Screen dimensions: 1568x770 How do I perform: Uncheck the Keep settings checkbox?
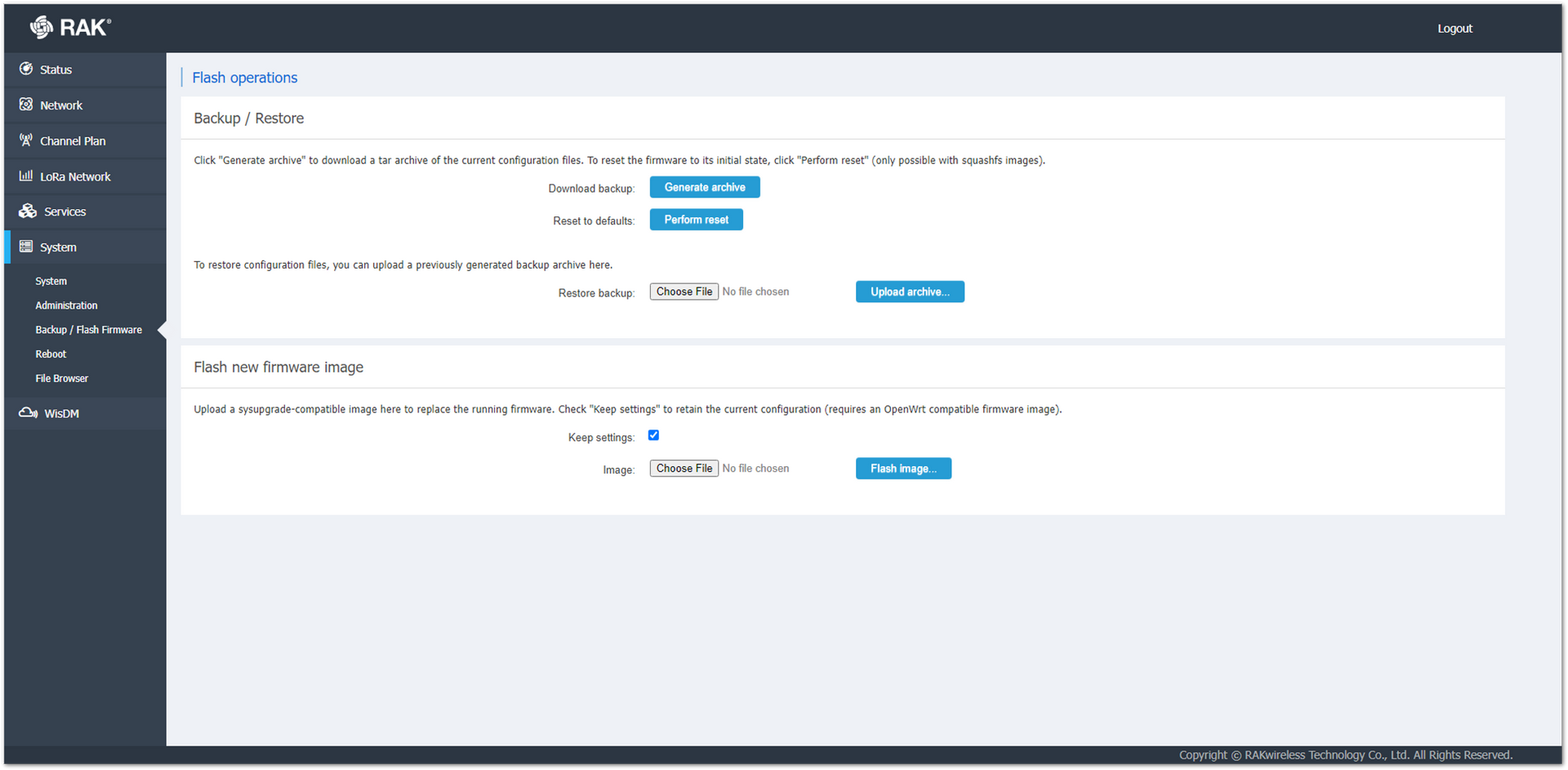pos(653,435)
